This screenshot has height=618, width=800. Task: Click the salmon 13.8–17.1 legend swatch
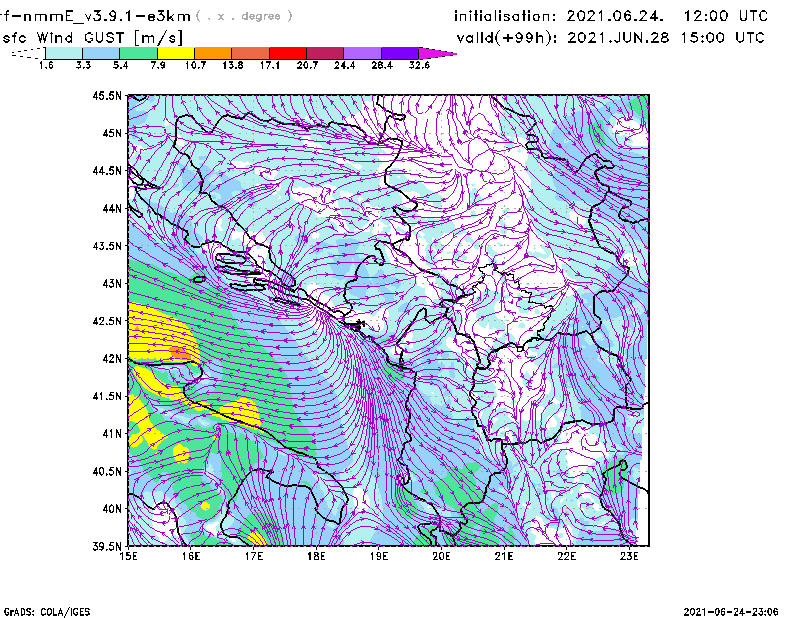[x=251, y=53]
